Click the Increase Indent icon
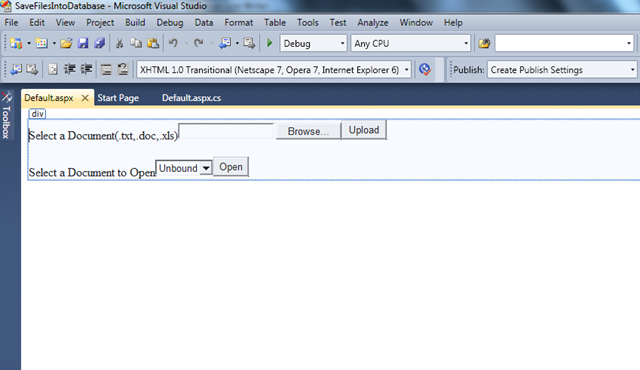Screen dimensions: 640x370 [86, 69]
